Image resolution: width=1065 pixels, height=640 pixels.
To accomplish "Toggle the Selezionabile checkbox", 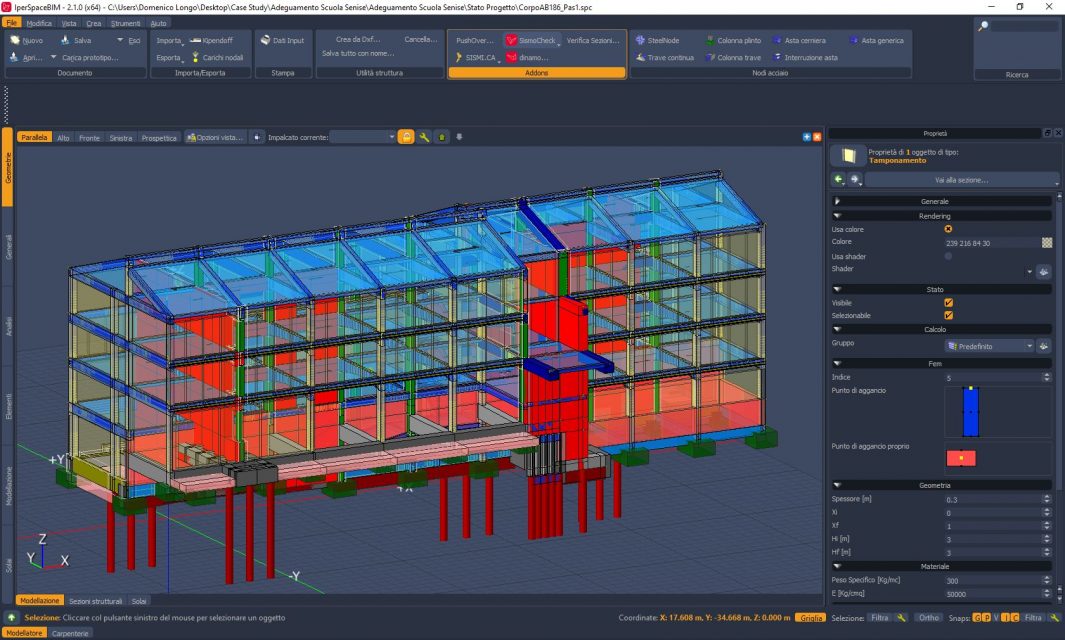I will 948,315.
